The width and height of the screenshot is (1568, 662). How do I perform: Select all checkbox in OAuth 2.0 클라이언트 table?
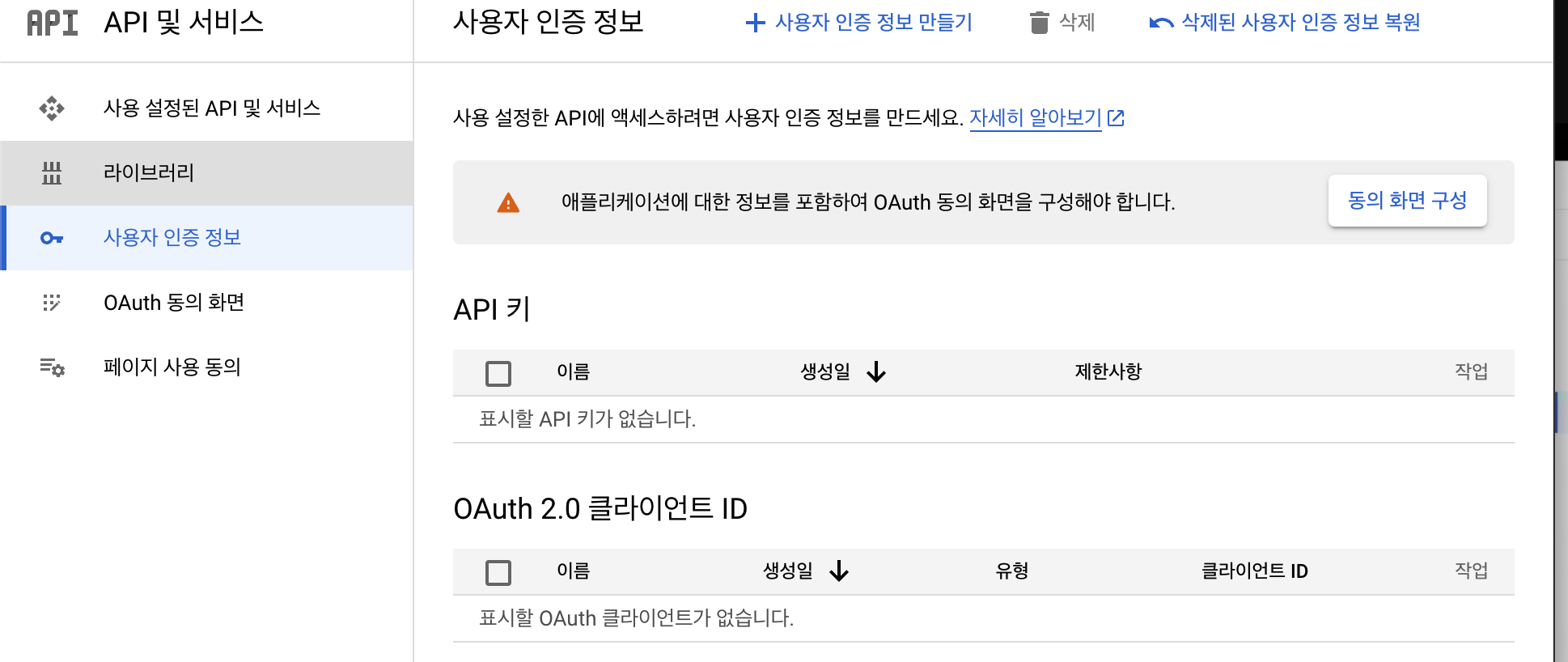tap(498, 572)
